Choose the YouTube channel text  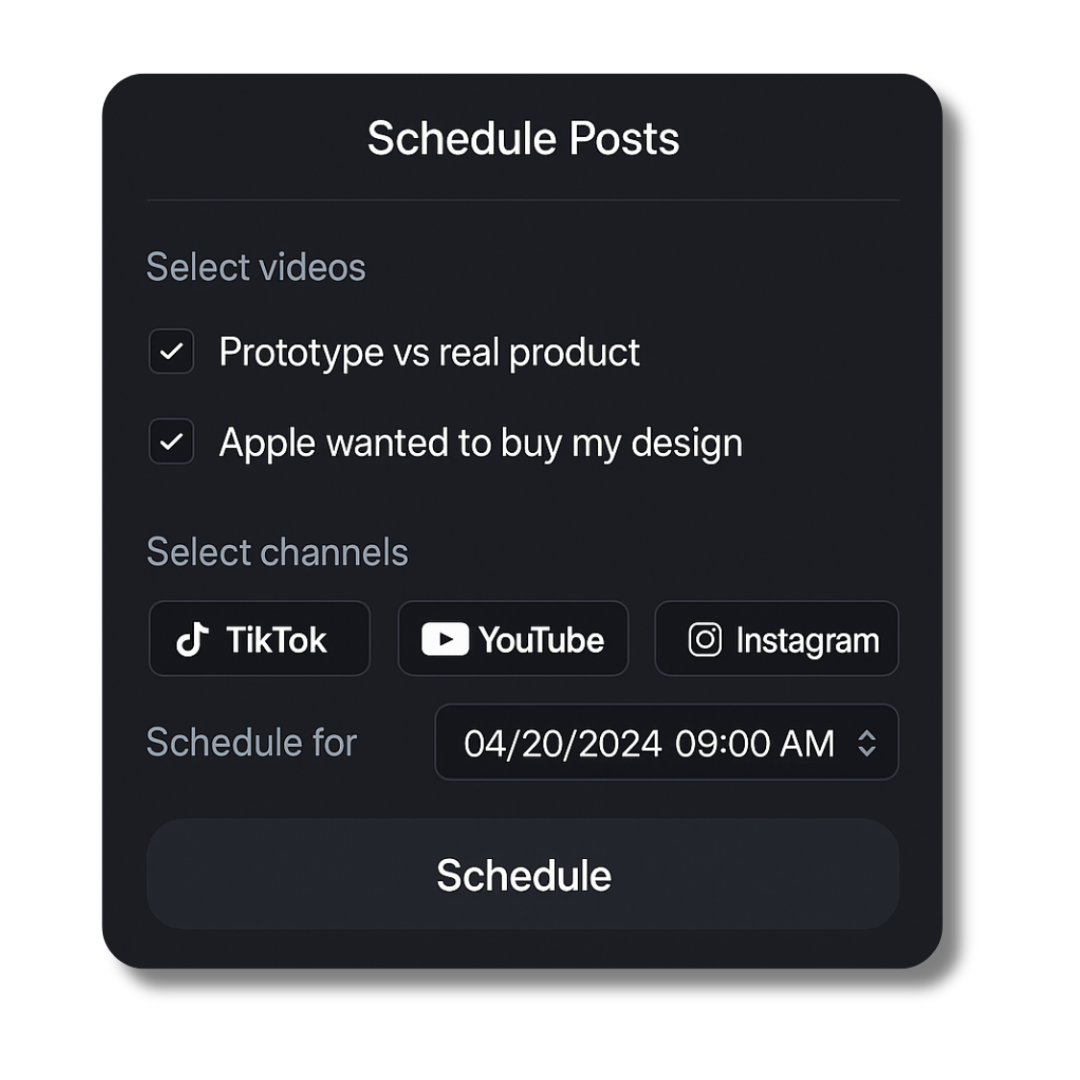[541, 640]
